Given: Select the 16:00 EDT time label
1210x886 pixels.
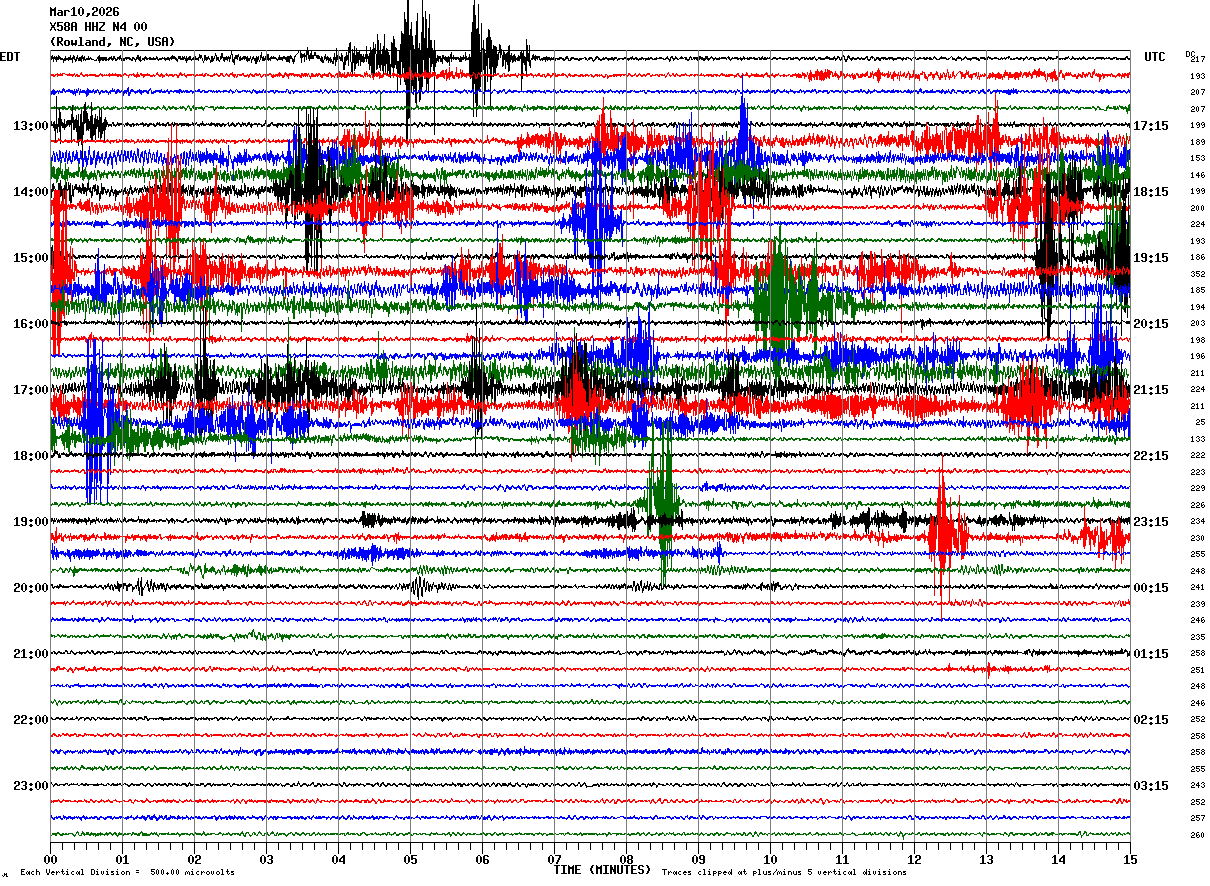Looking at the screenshot, I should 30,324.
